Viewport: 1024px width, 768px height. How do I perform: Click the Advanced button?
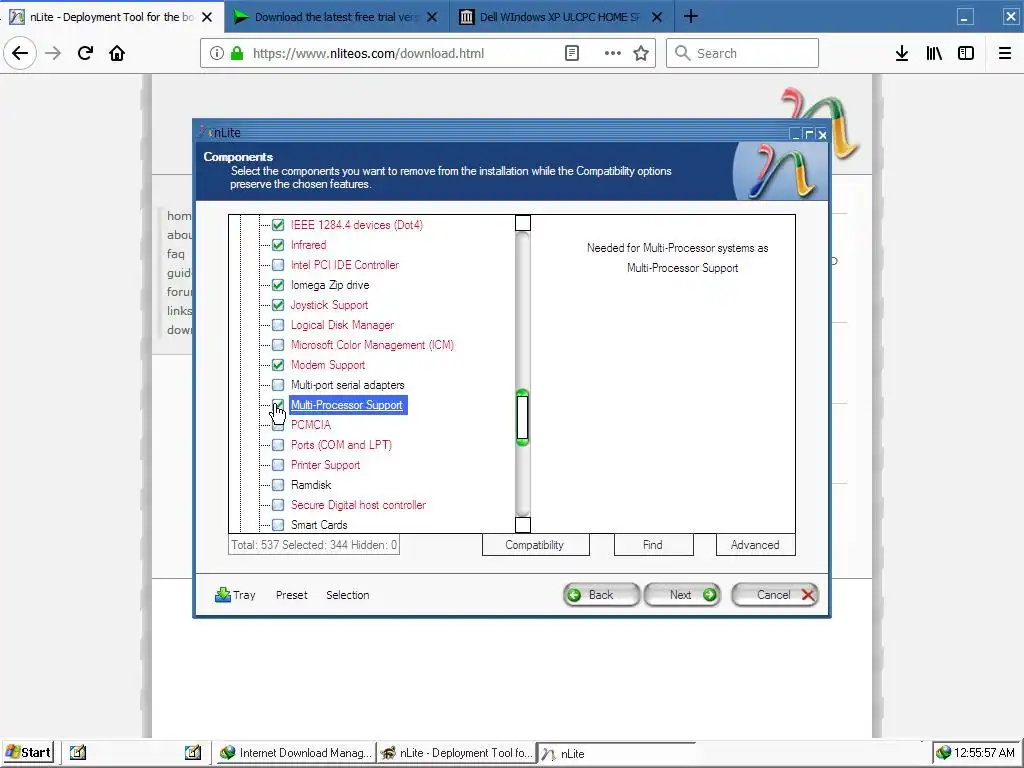756,545
